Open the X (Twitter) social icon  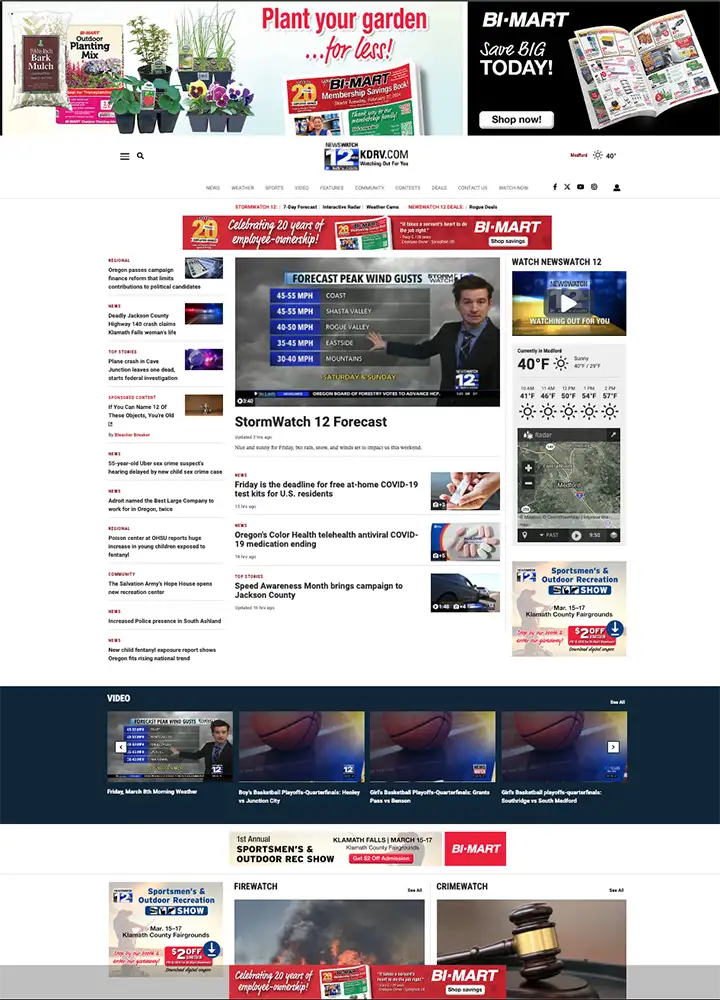click(x=567, y=187)
